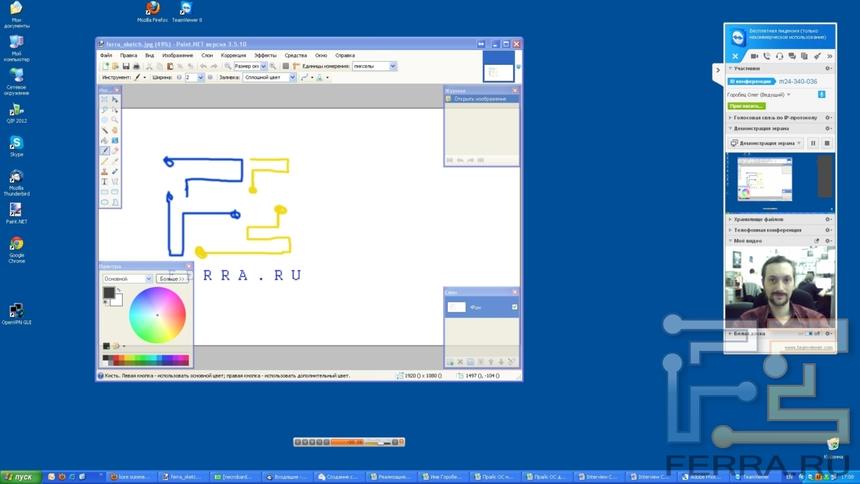Toggle the grid view icon in toolbar
Image resolution: width=860 pixels, height=484 pixels.
(x=286, y=66)
